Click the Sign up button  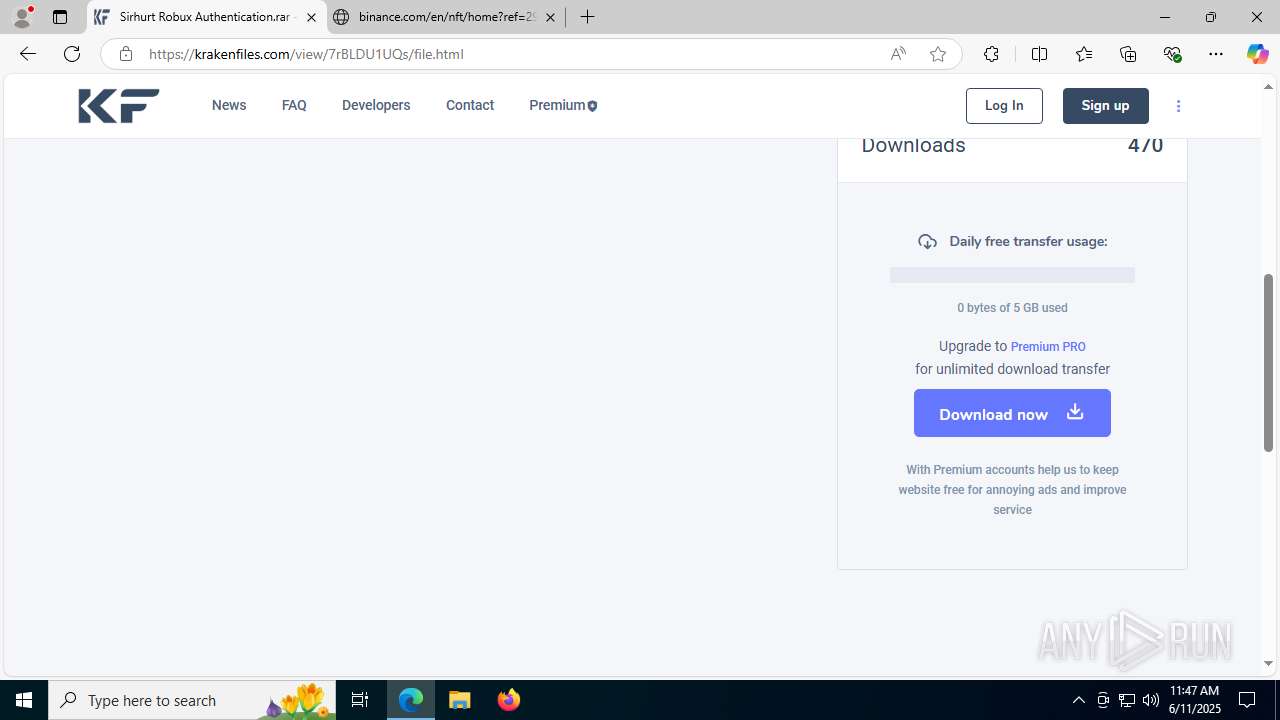pos(1105,106)
